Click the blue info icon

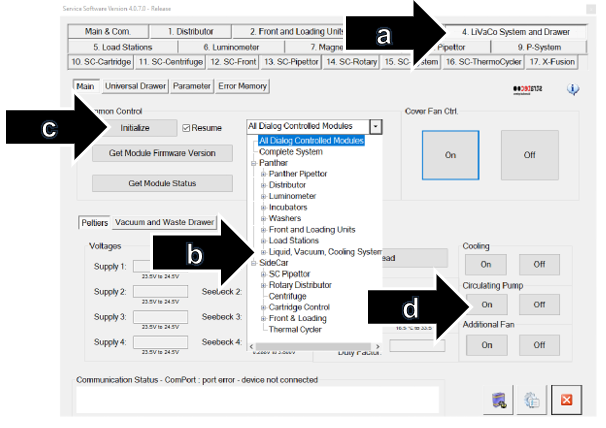(x=573, y=89)
